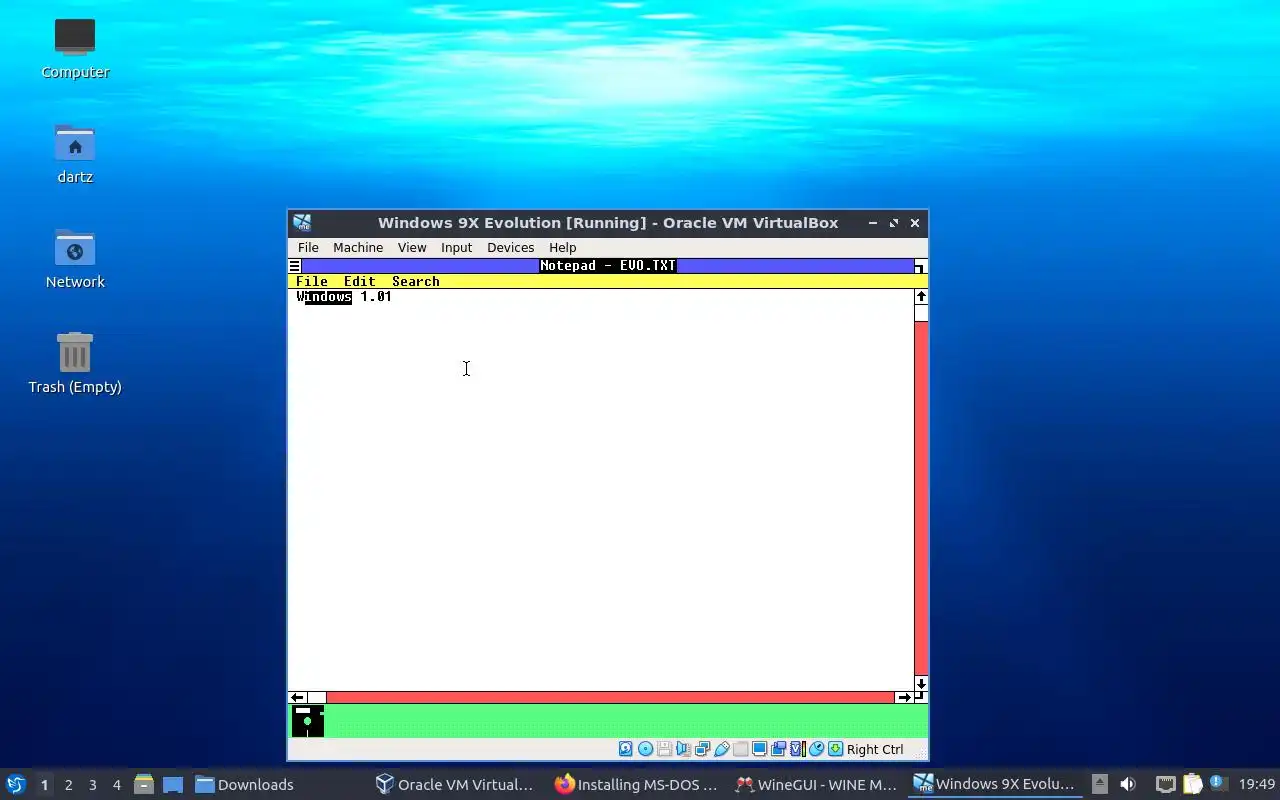Click the highlighted word Windows in Notepad
This screenshot has width=1280, height=800.
[x=325, y=297]
